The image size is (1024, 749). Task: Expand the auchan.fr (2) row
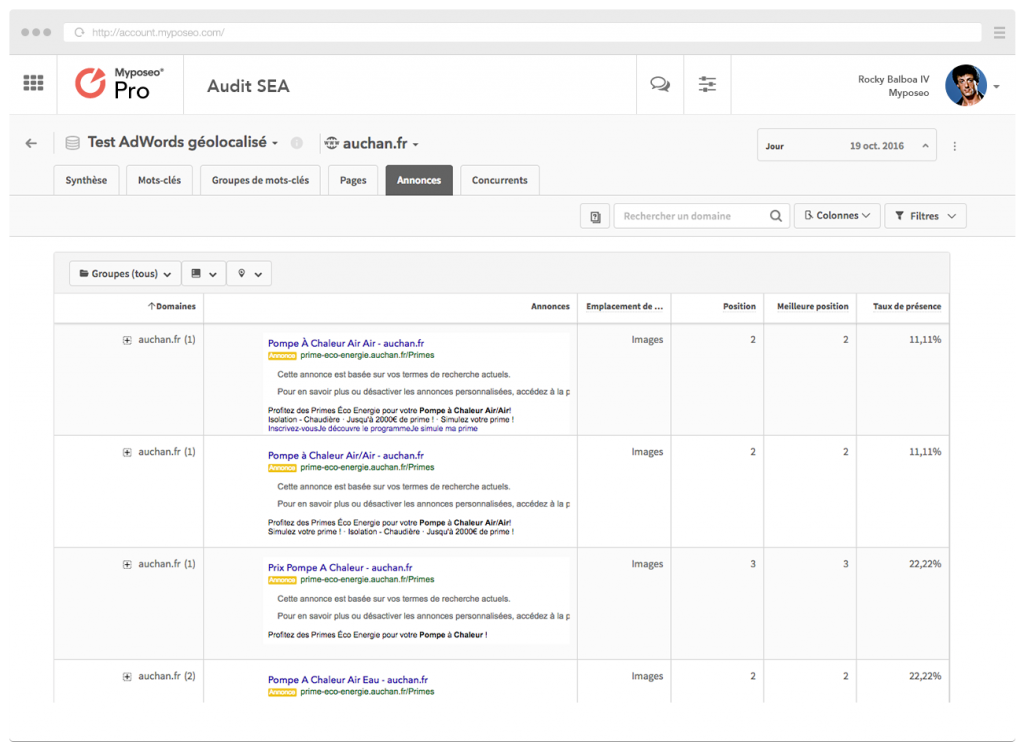127,677
